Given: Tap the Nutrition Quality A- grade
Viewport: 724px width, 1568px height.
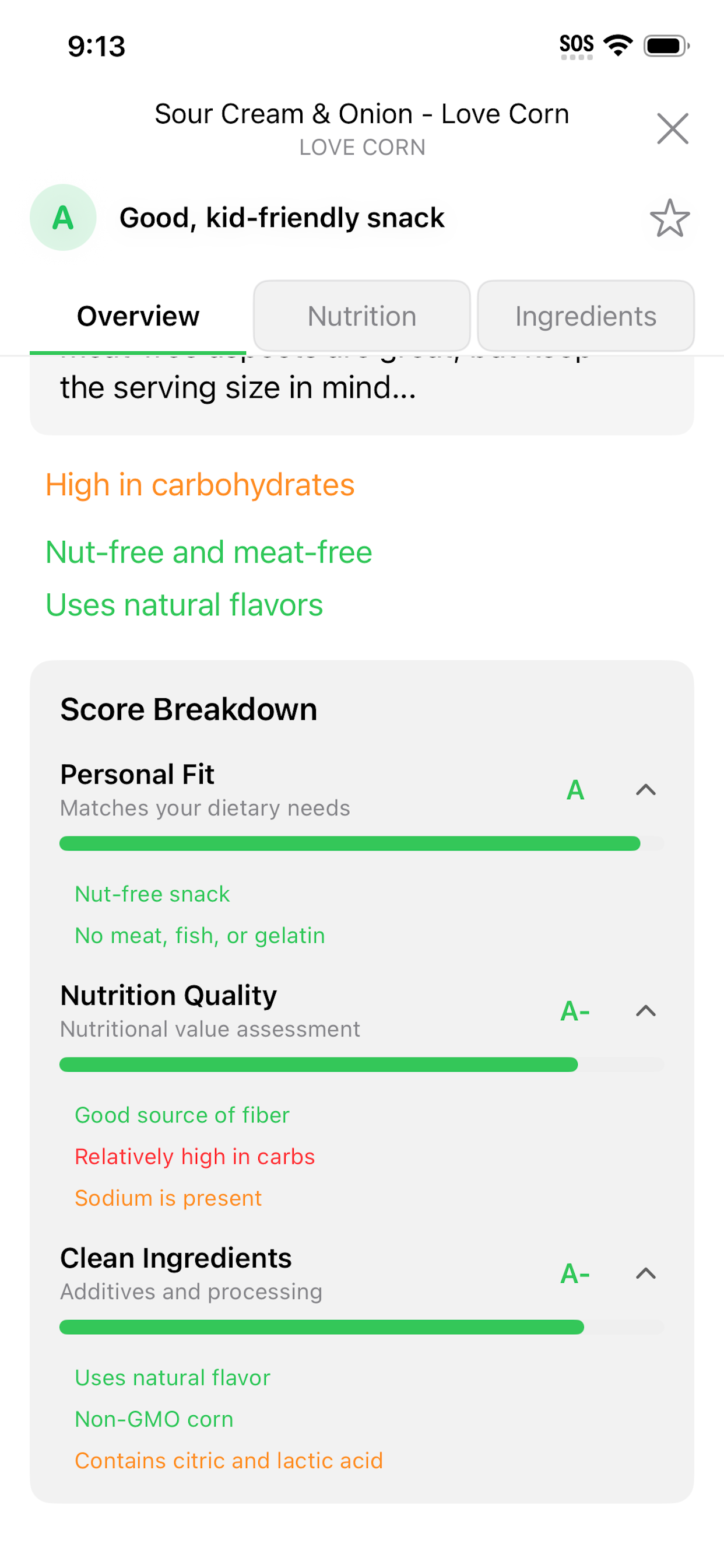Looking at the screenshot, I should click(x=575, y=1011).
